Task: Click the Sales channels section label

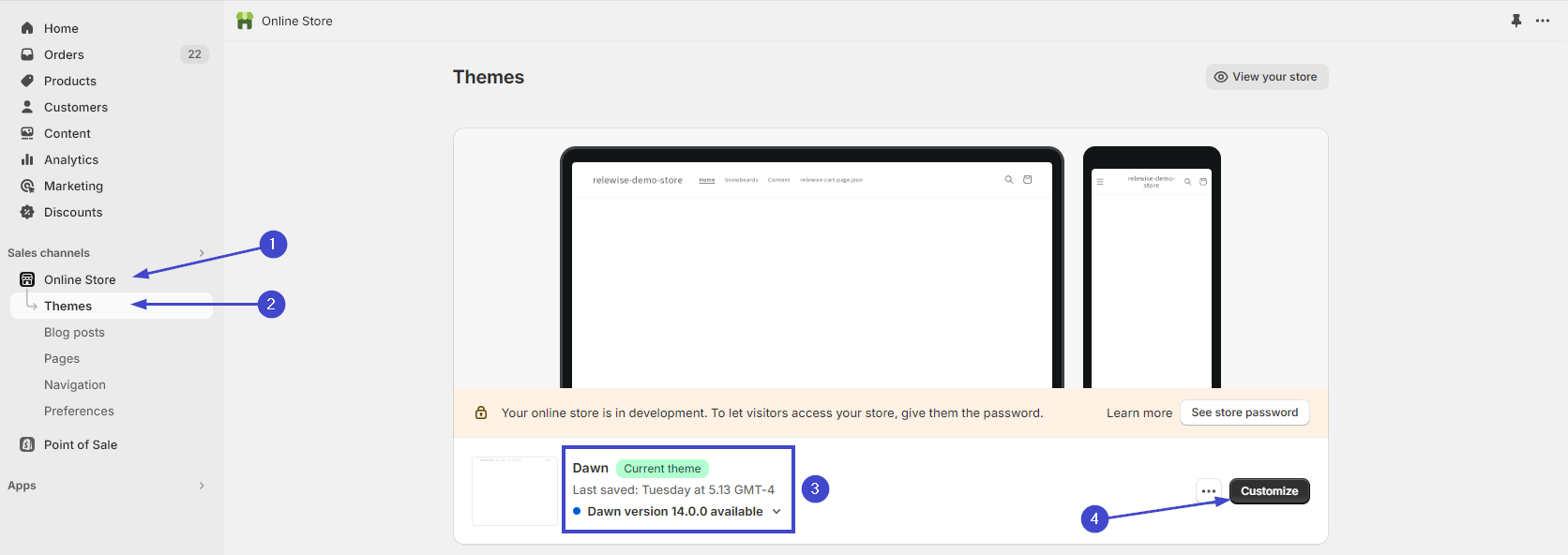Action: point(49,253)
